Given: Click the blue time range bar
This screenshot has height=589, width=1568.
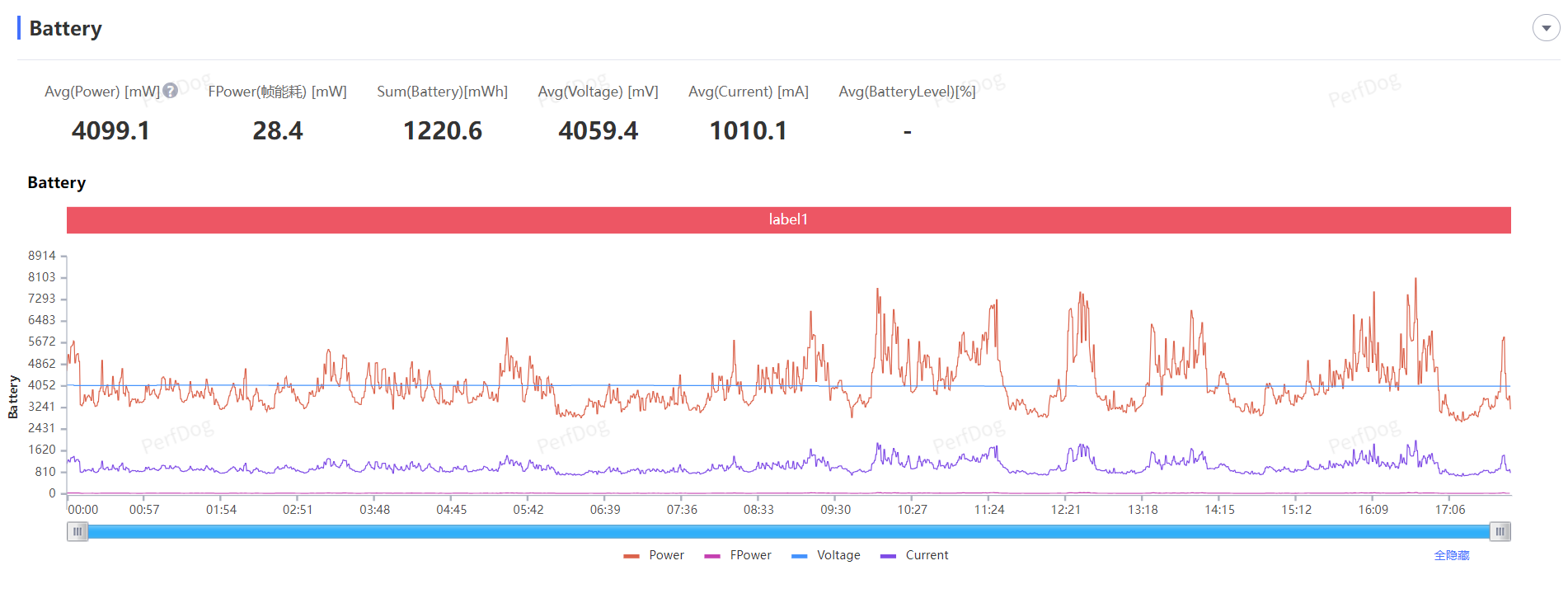Looking at the screenshot, I should [788, 532].
